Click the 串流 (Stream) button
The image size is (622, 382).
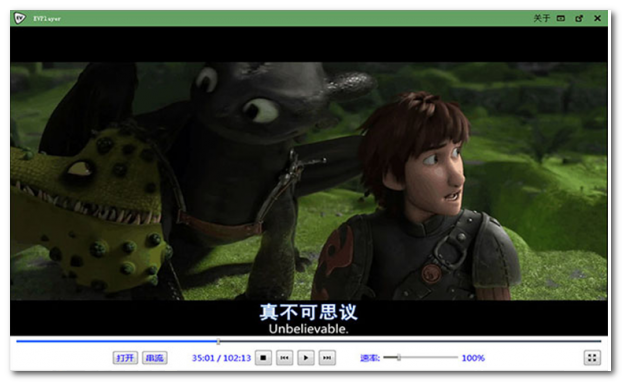[155, 358]
